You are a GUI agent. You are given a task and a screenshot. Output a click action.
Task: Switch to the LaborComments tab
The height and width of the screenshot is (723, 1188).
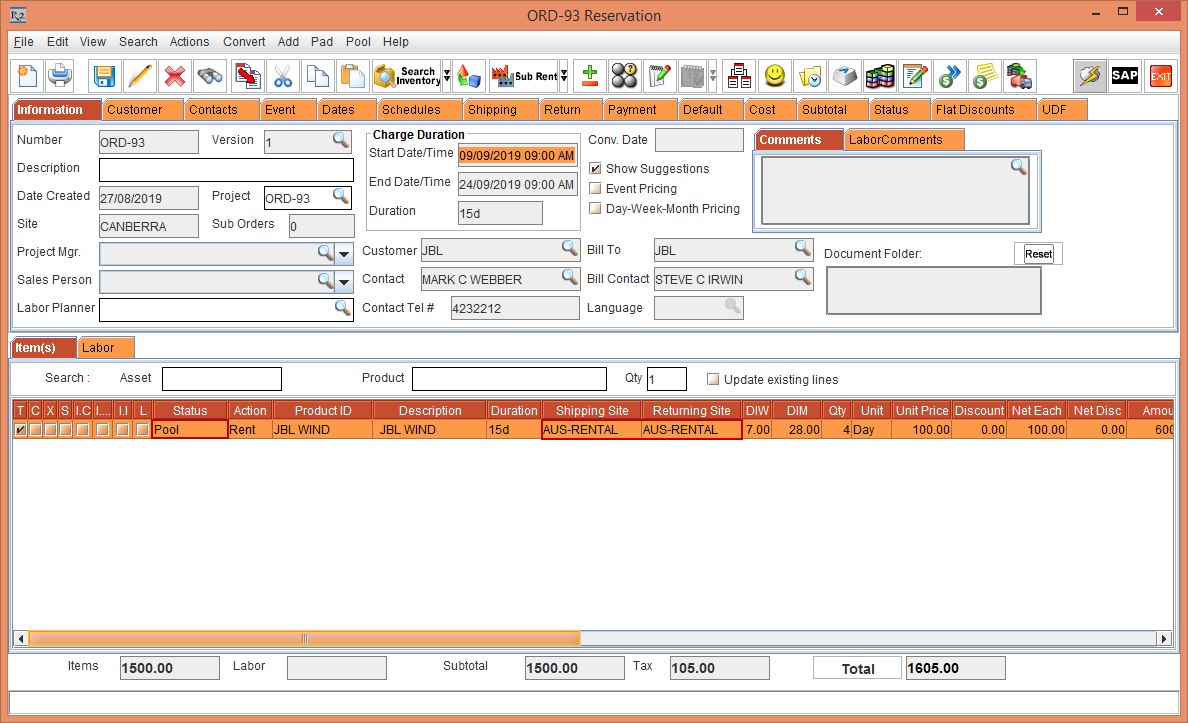tap(895, 140)
